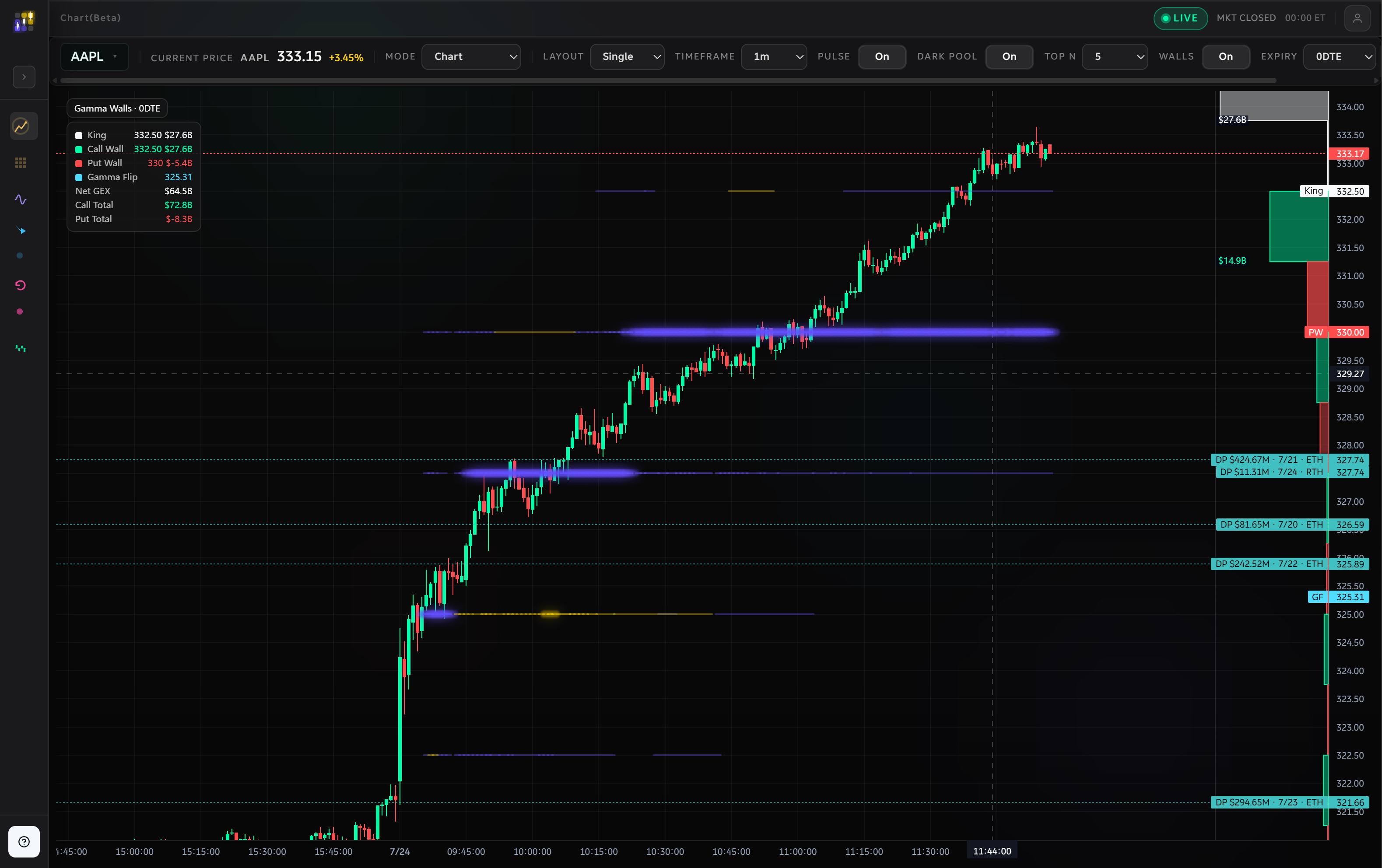1382x868 pixels.
Task: Click the 10:00:00 time axis label
Action: (532, 852)
